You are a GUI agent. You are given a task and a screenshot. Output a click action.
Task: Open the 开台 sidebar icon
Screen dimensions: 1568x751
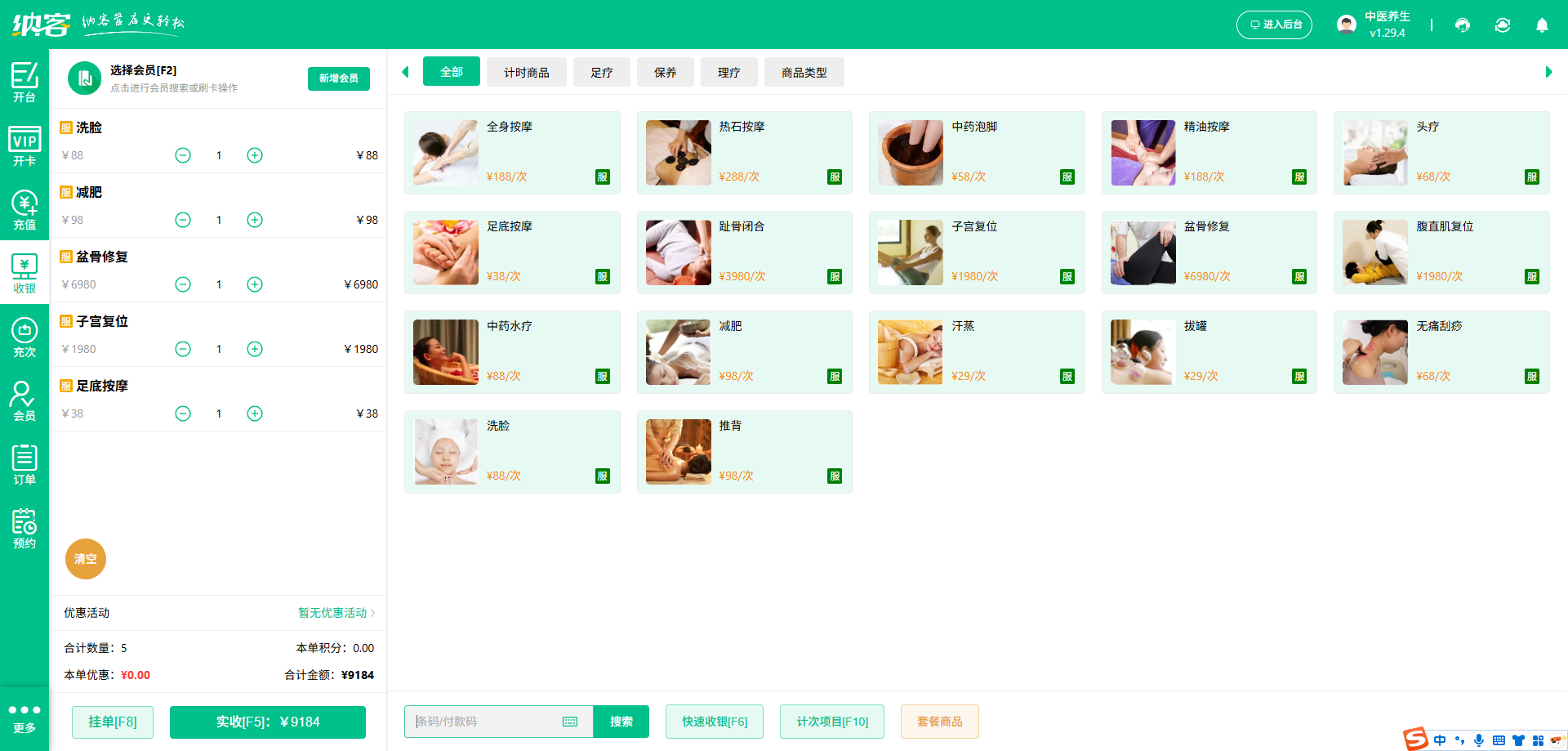point(24,82)
